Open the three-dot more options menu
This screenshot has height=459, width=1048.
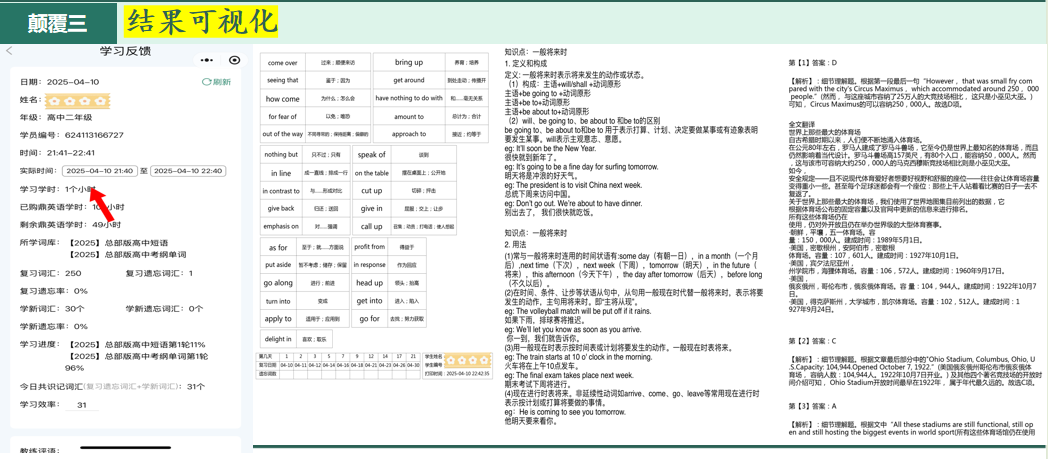point(209,60)
